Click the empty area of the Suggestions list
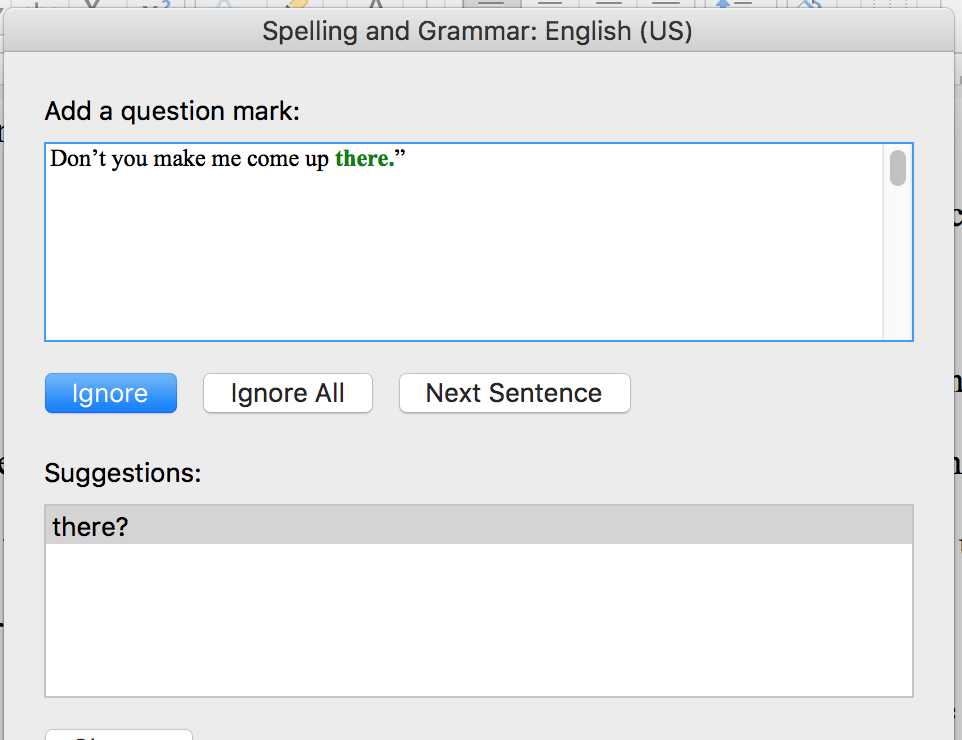The width and height of the screenshot is (962, 740). [478, 620]
